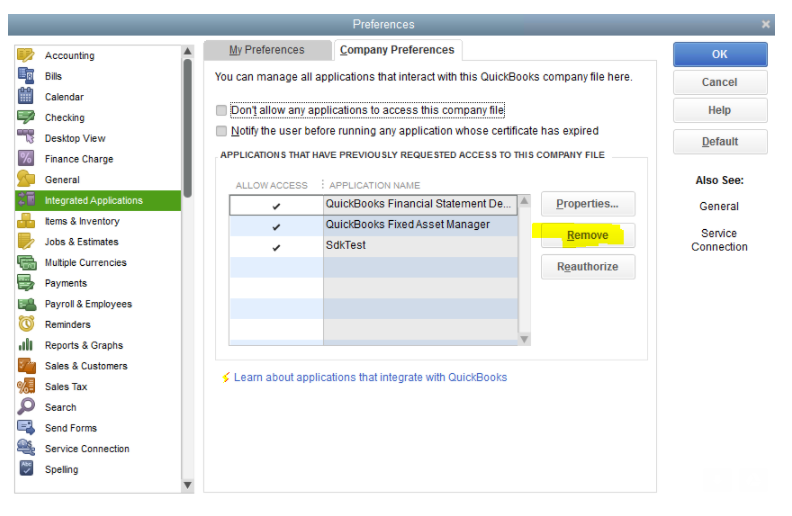This screenshot has width=792, height=516.
Task: Select QuickBooks Financial Statement Designer row
Action: (x=374, y=205)
